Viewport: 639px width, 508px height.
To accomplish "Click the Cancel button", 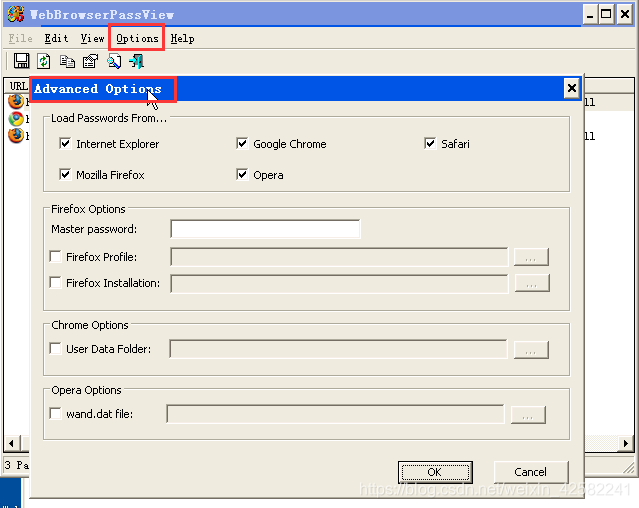I will [x=531, y=472].
